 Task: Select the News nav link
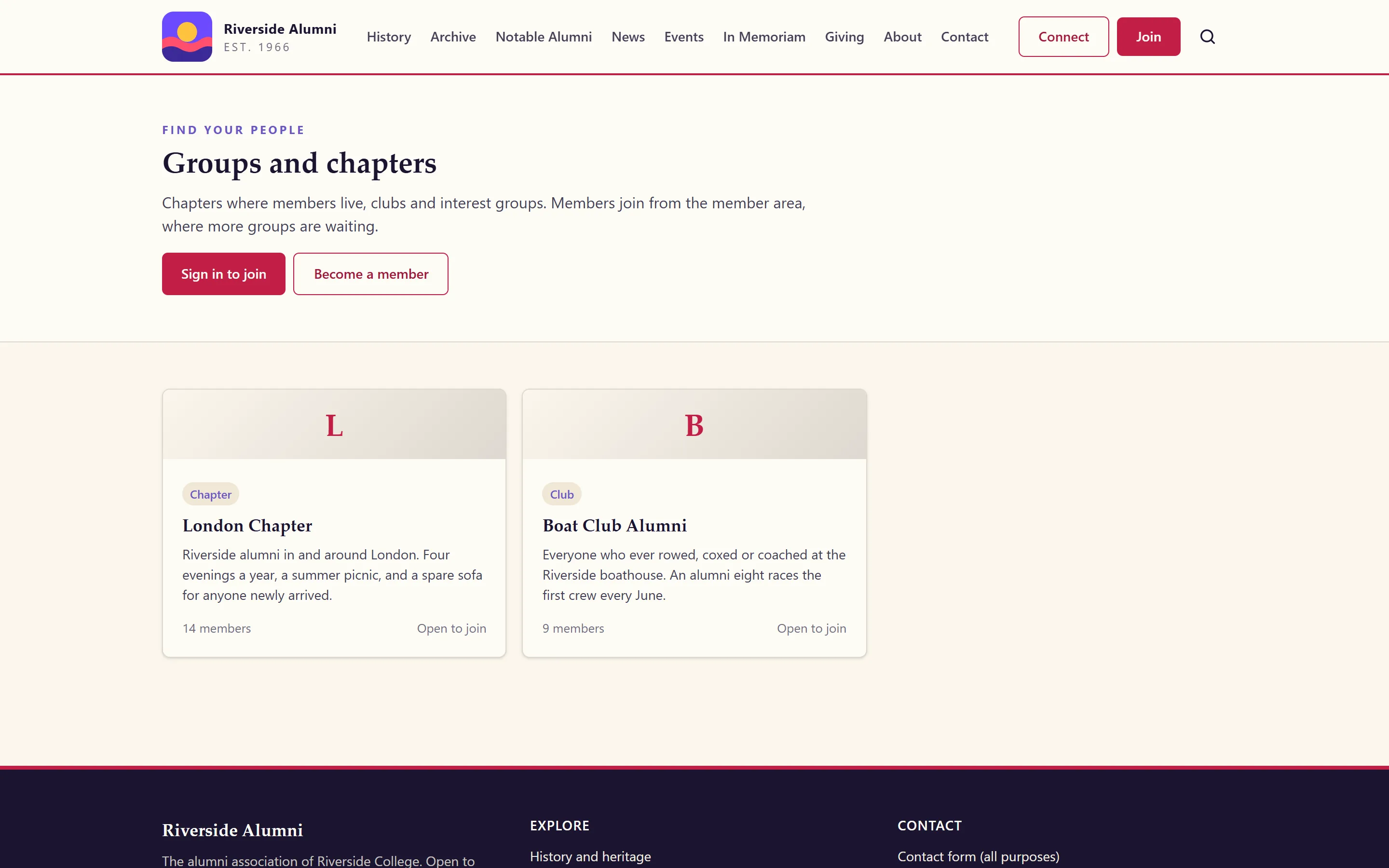coord(628,37)
